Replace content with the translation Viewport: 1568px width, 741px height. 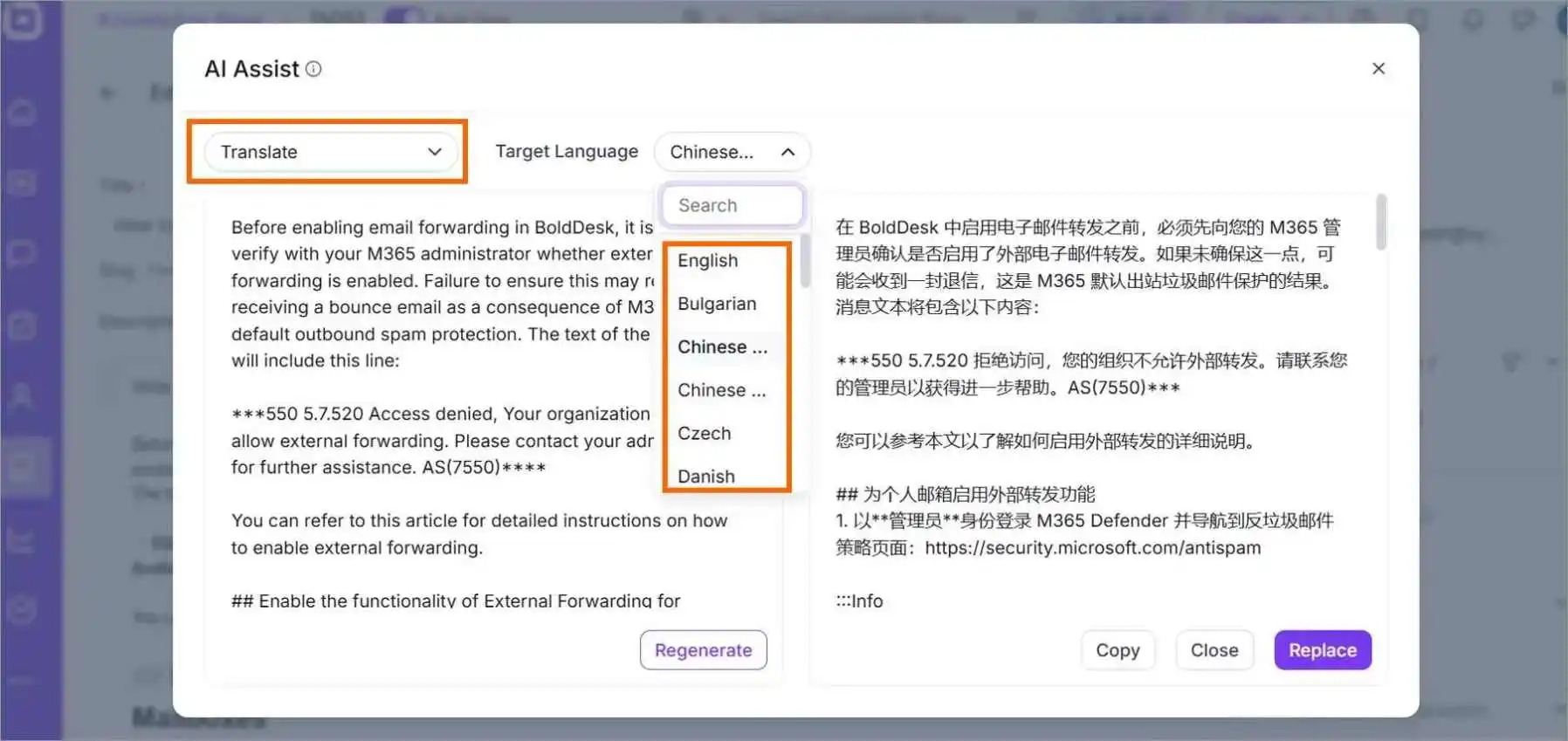pos(1323,650)
